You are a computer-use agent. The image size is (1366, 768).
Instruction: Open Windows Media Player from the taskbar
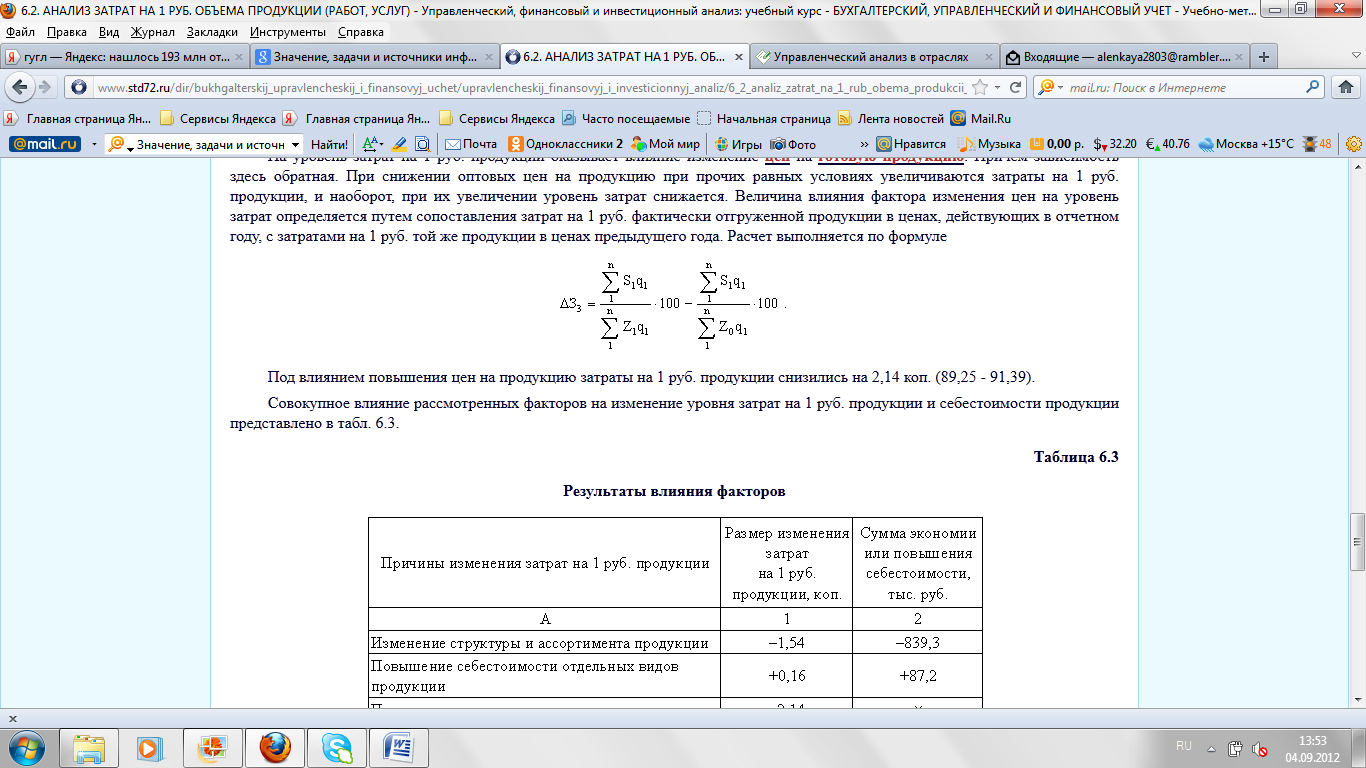(151, 747)
